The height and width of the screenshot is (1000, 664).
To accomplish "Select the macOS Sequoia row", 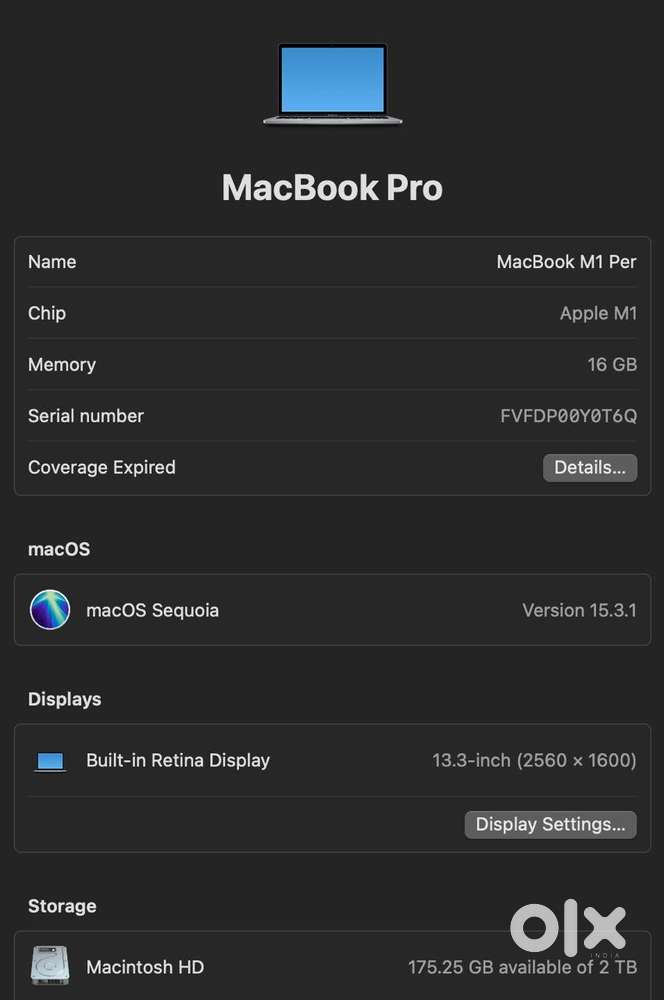I will pyautogui.click(x=332, y=610).
